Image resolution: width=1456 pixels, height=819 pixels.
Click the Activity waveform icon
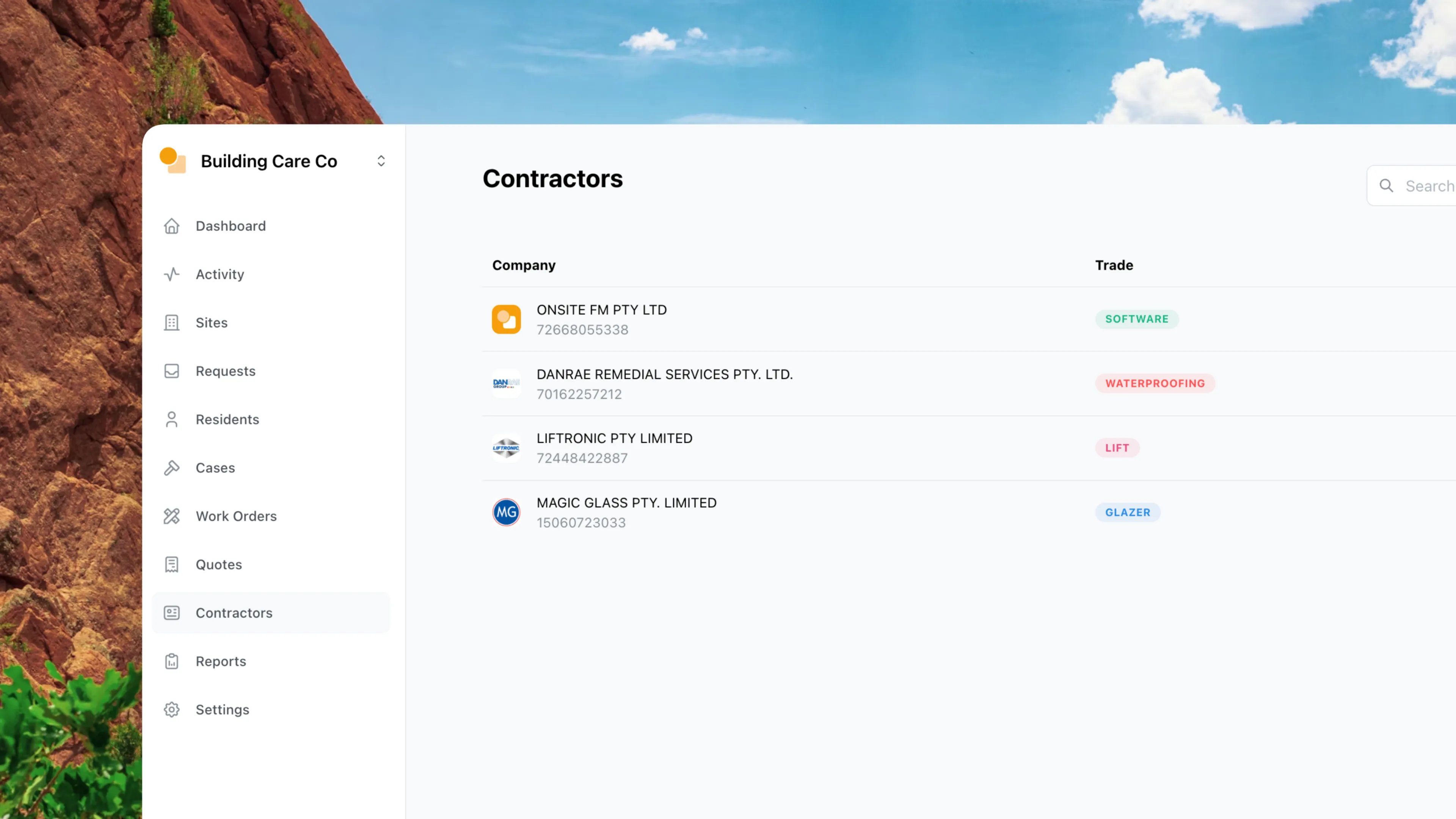coord(171,274)
